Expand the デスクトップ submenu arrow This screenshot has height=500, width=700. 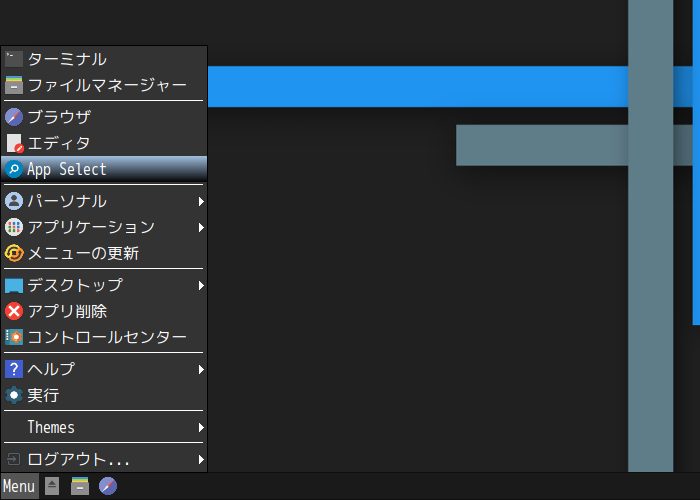pyautogui.click(x=201, y=285)
